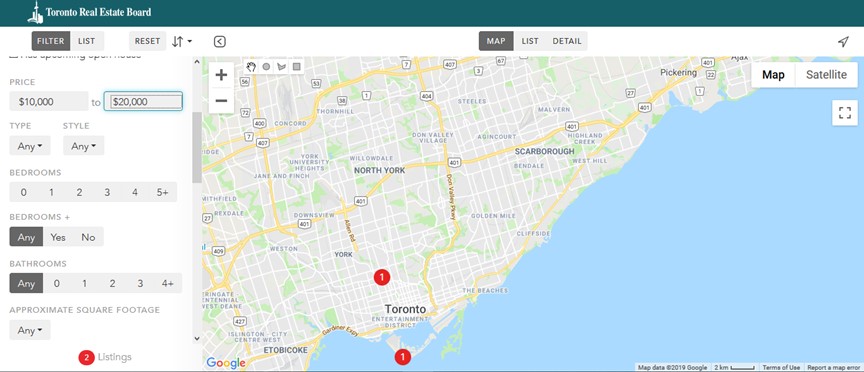The width and height of the screenshot is (864, 372).
Task: Choose 2 bathrooms filter
Action: 112,283
